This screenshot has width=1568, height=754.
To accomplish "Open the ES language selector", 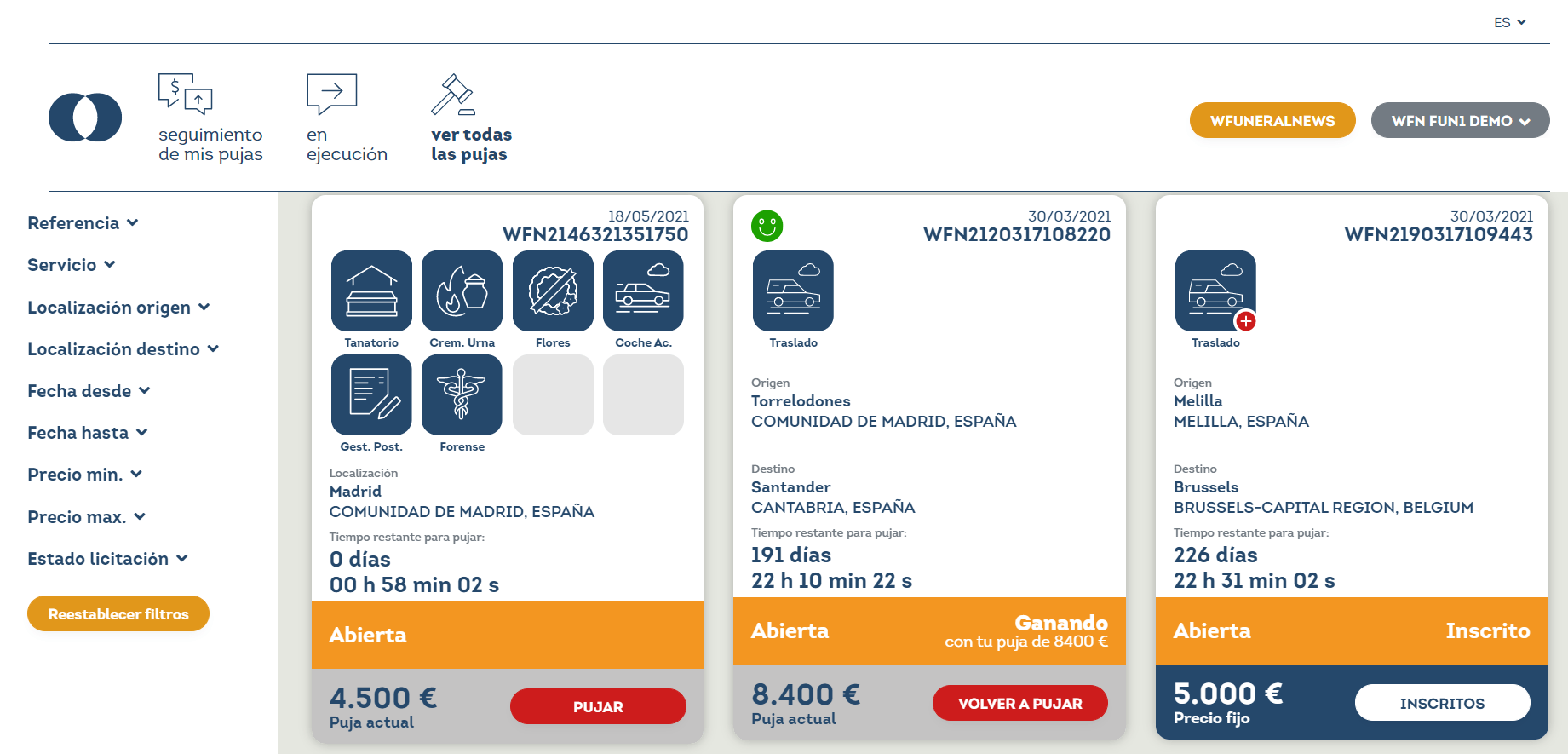I will [x=1509, y=23].
